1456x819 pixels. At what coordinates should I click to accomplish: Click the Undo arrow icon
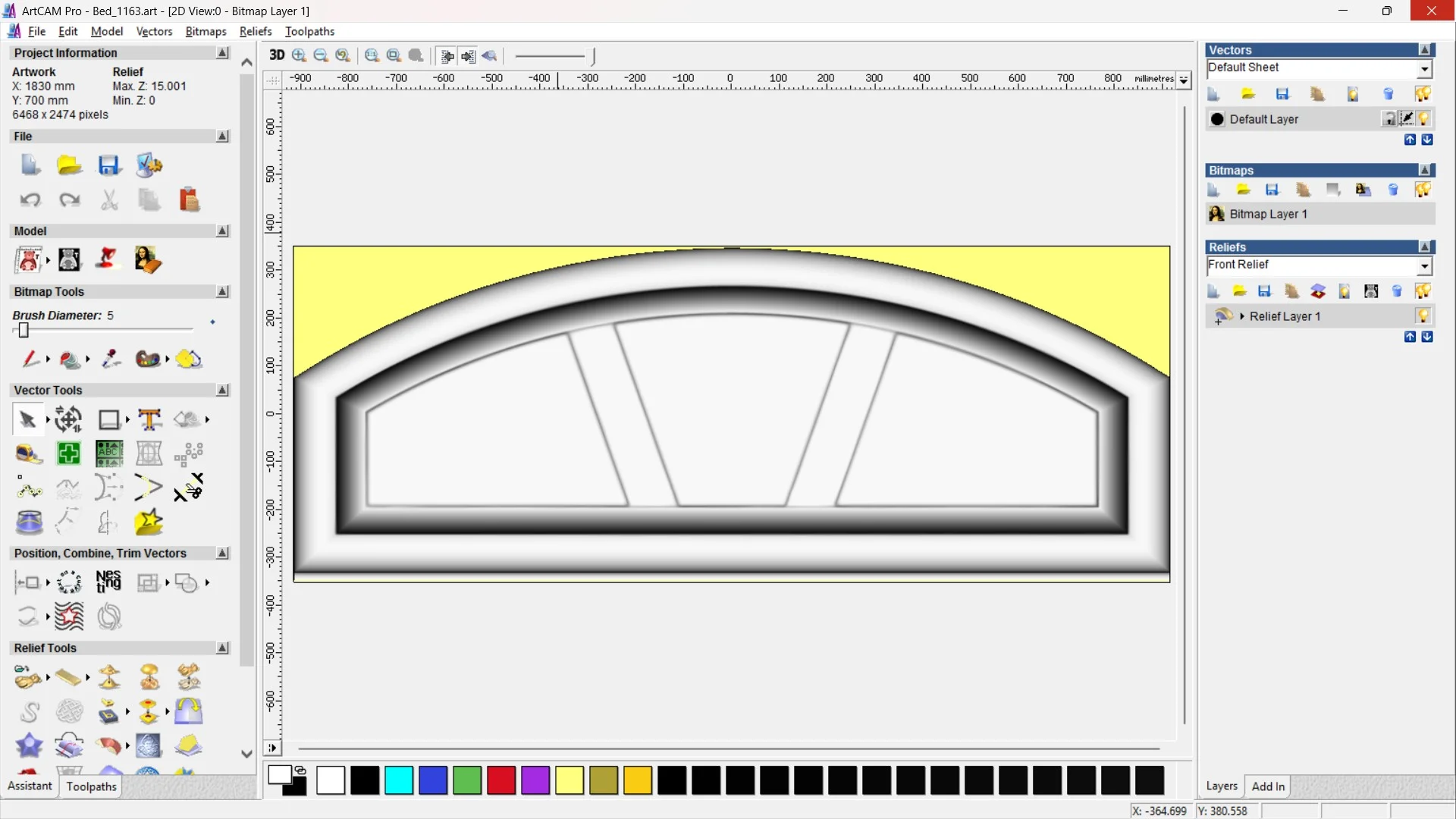pyautogui.click(x=30, y=199)
